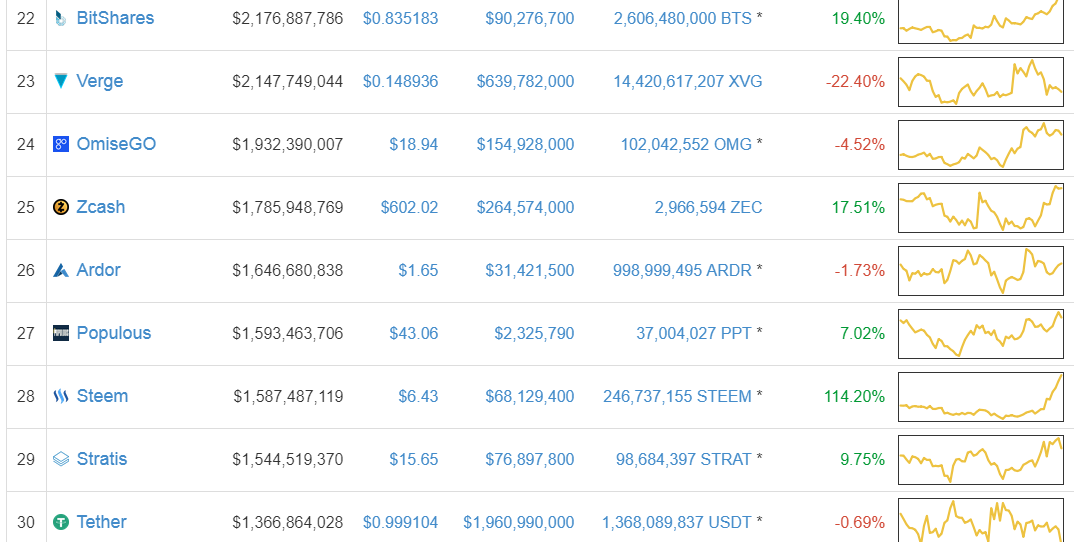
Task: Open the Zcash name link
Action: (x=101, y=207)
